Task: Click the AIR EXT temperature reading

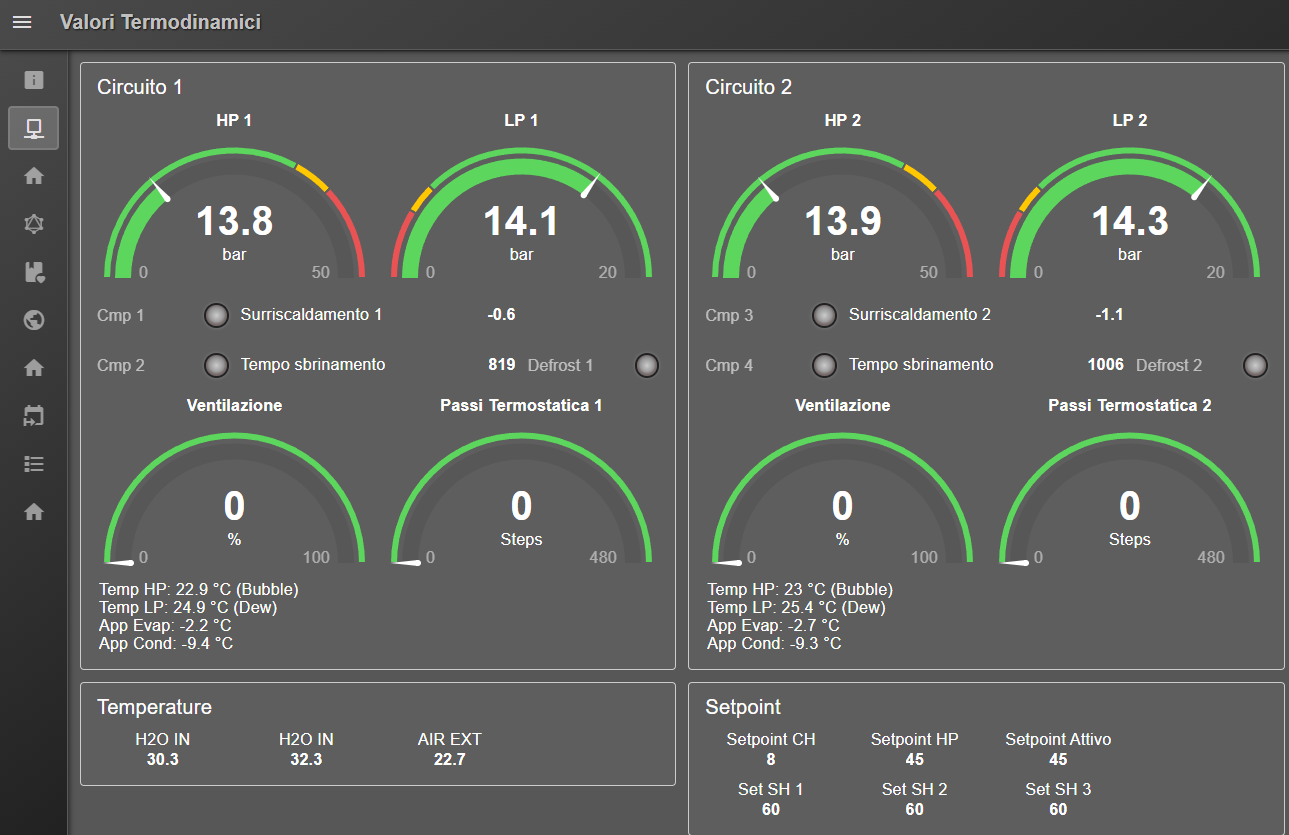Action: (x=449, y=760)
